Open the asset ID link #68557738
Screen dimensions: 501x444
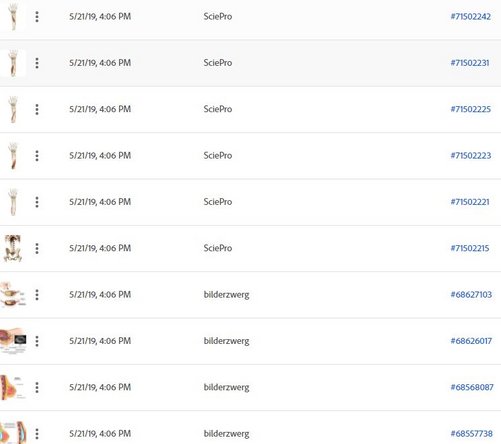point(472,434)
